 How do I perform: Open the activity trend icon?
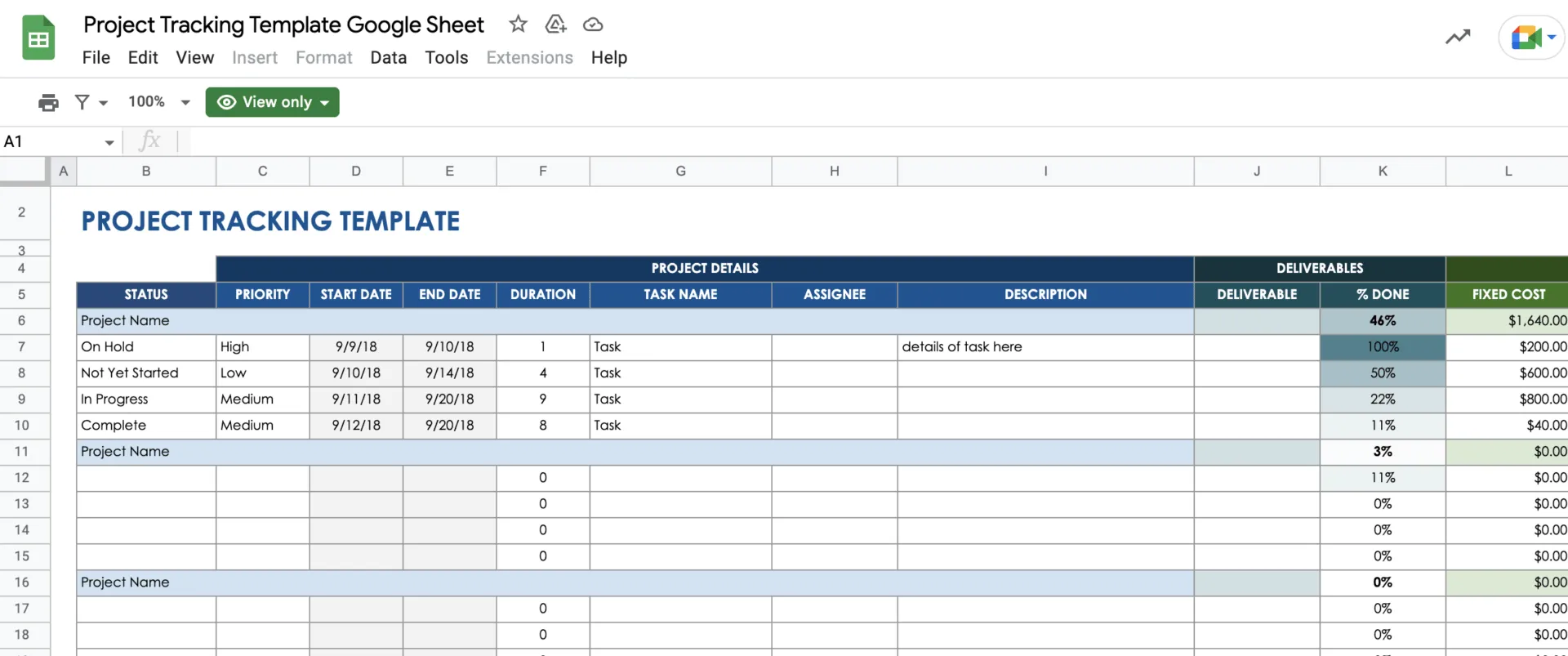[1458, 37]
